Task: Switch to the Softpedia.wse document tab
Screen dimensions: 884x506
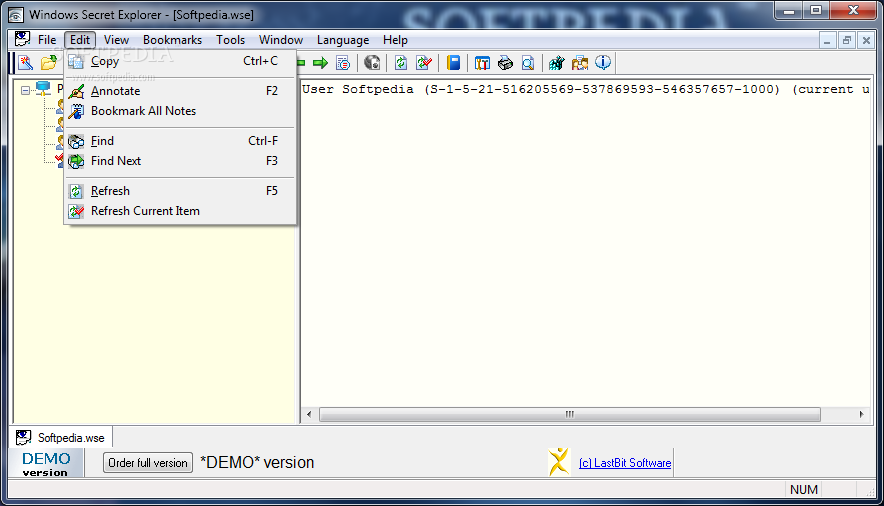Action: click(61, 438)
